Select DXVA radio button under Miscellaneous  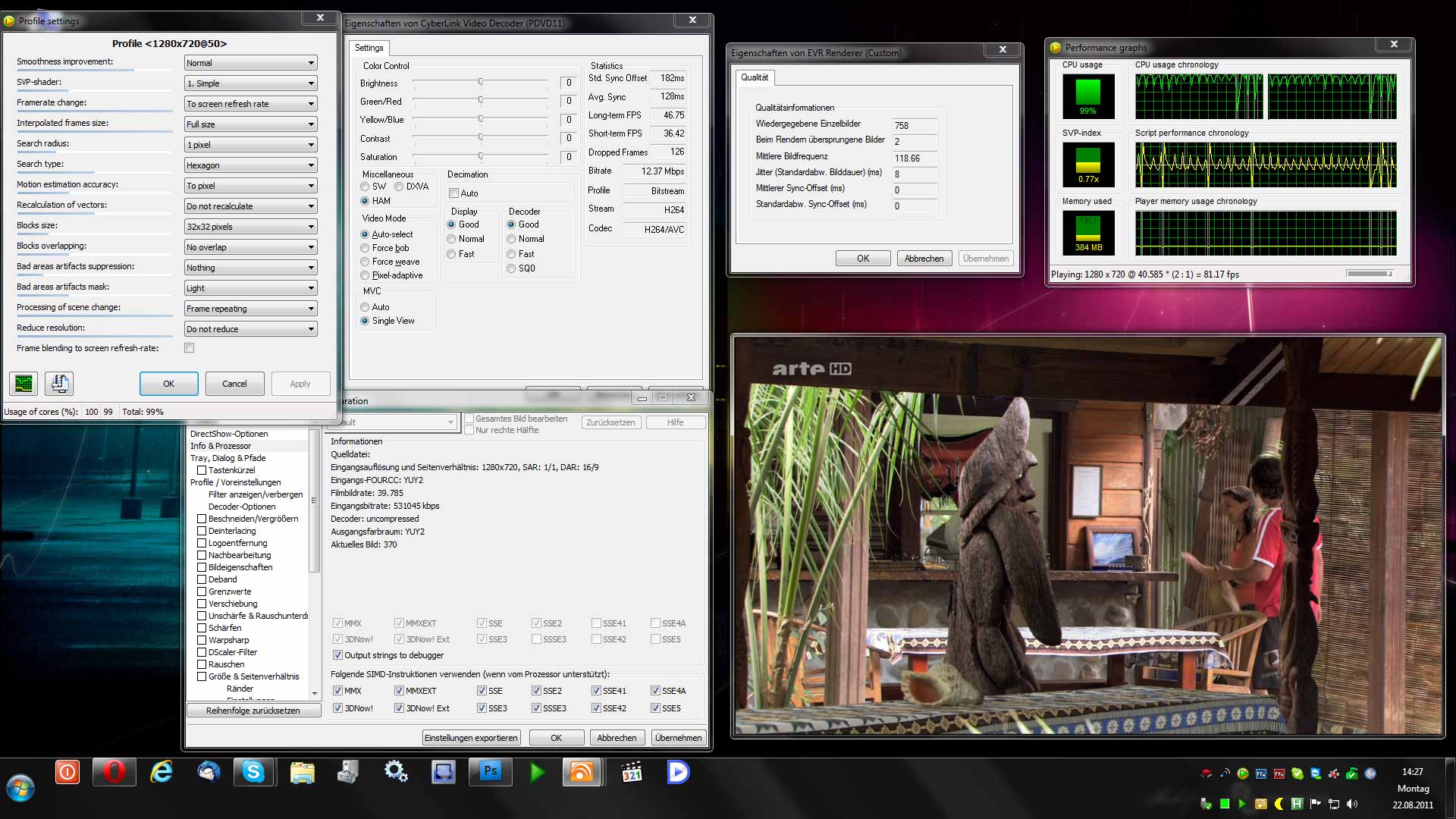(x=399, y=187)
